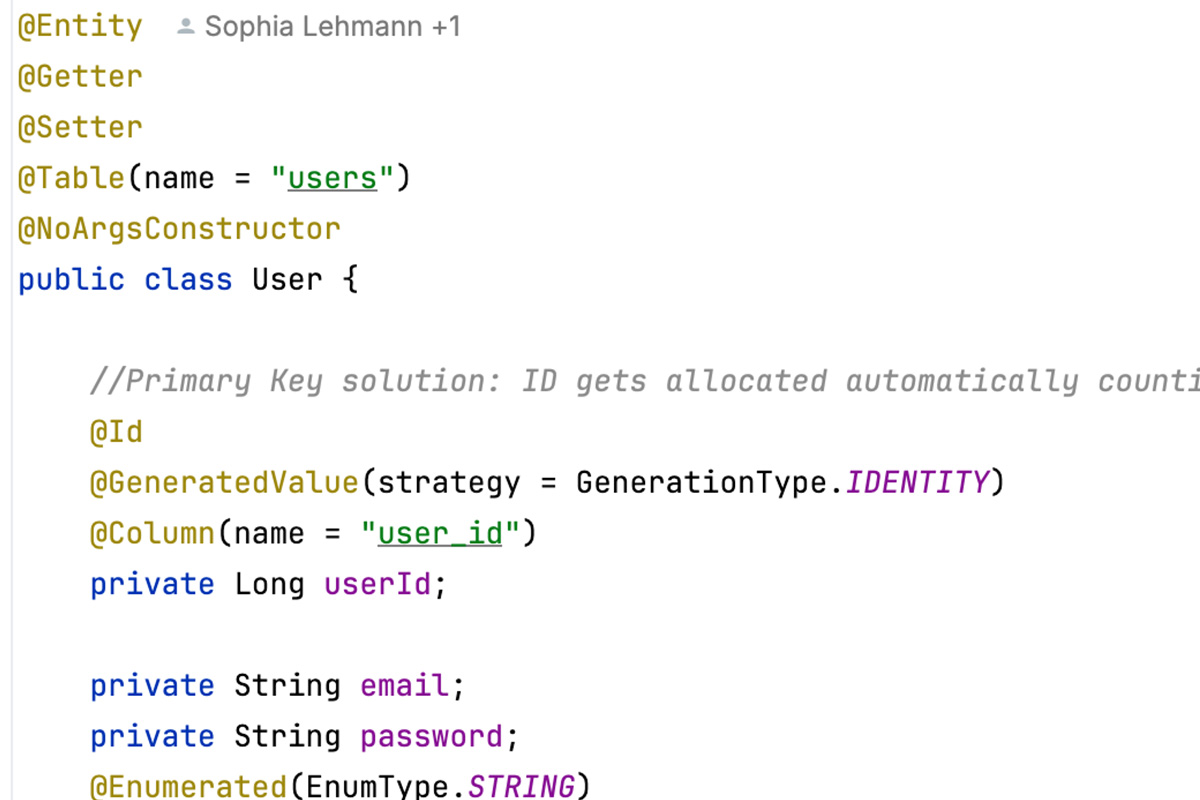This screenshot has height=800, width=1200.
Task: Click the GenerationType class reference
Action: tap(702, 483)
